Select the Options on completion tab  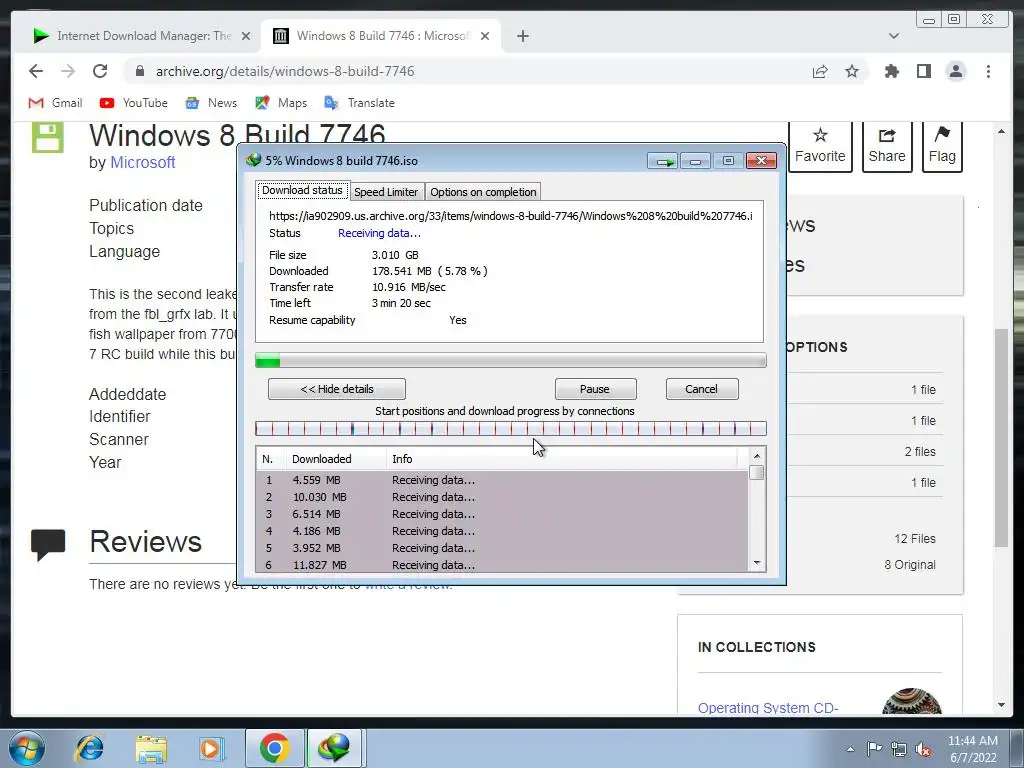tap(483, 192)
